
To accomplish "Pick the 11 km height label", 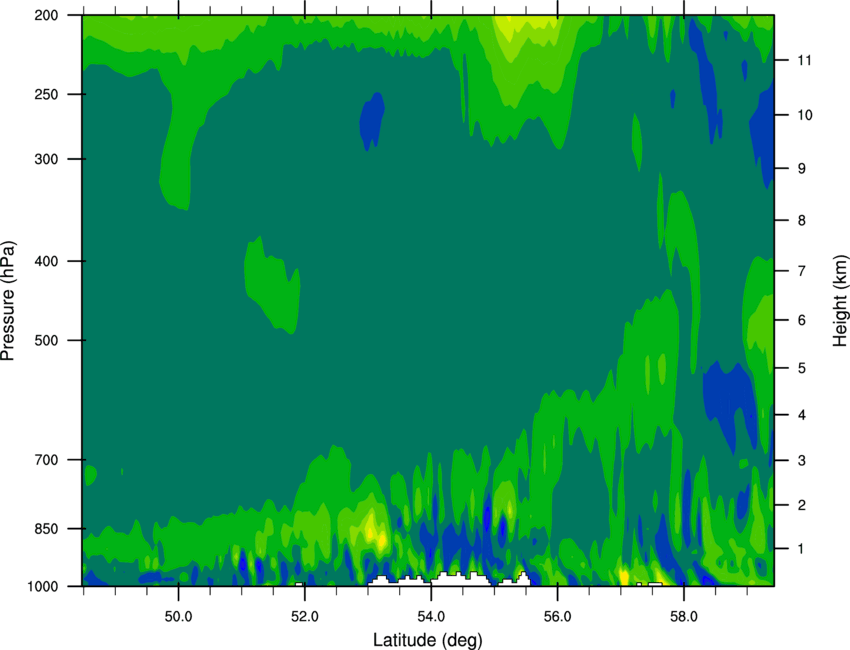I will (x=804, y=60).
